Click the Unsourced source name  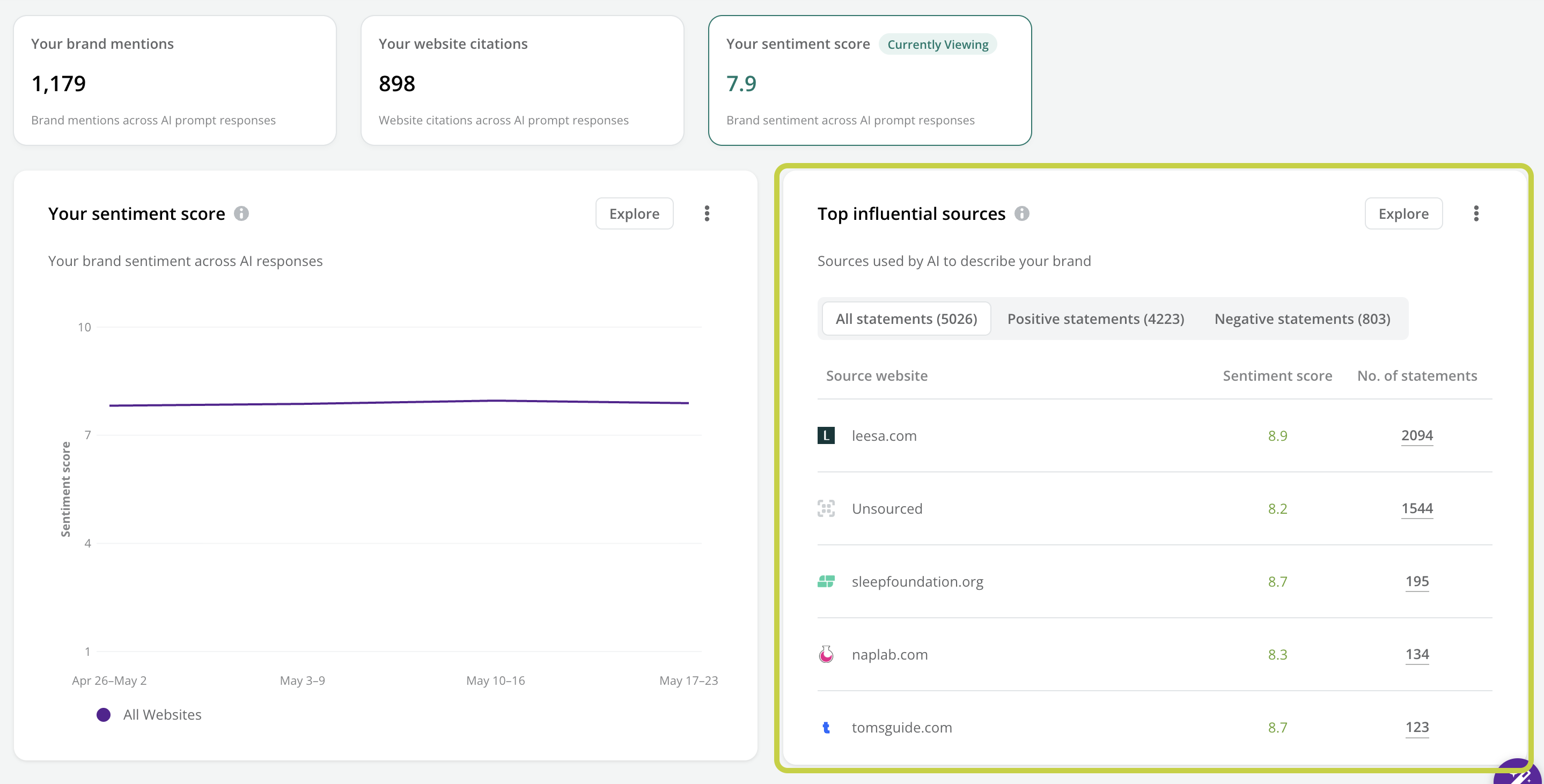click(x=887, y=508)
